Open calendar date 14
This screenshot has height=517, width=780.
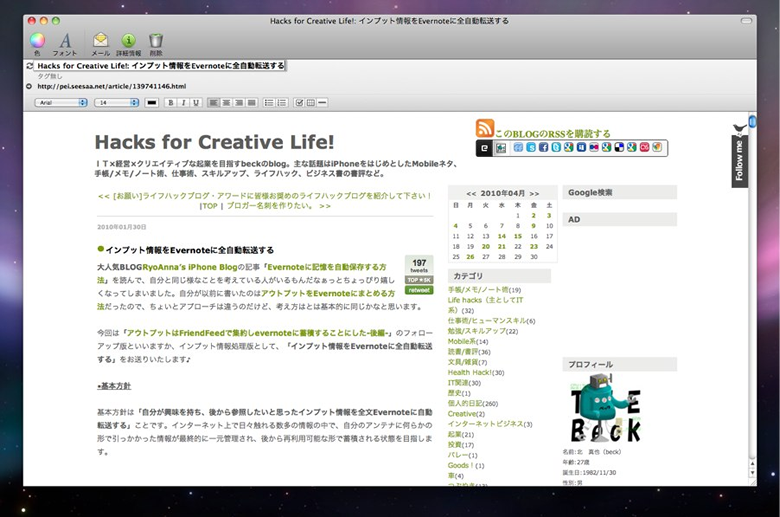[x=502, y=236]
